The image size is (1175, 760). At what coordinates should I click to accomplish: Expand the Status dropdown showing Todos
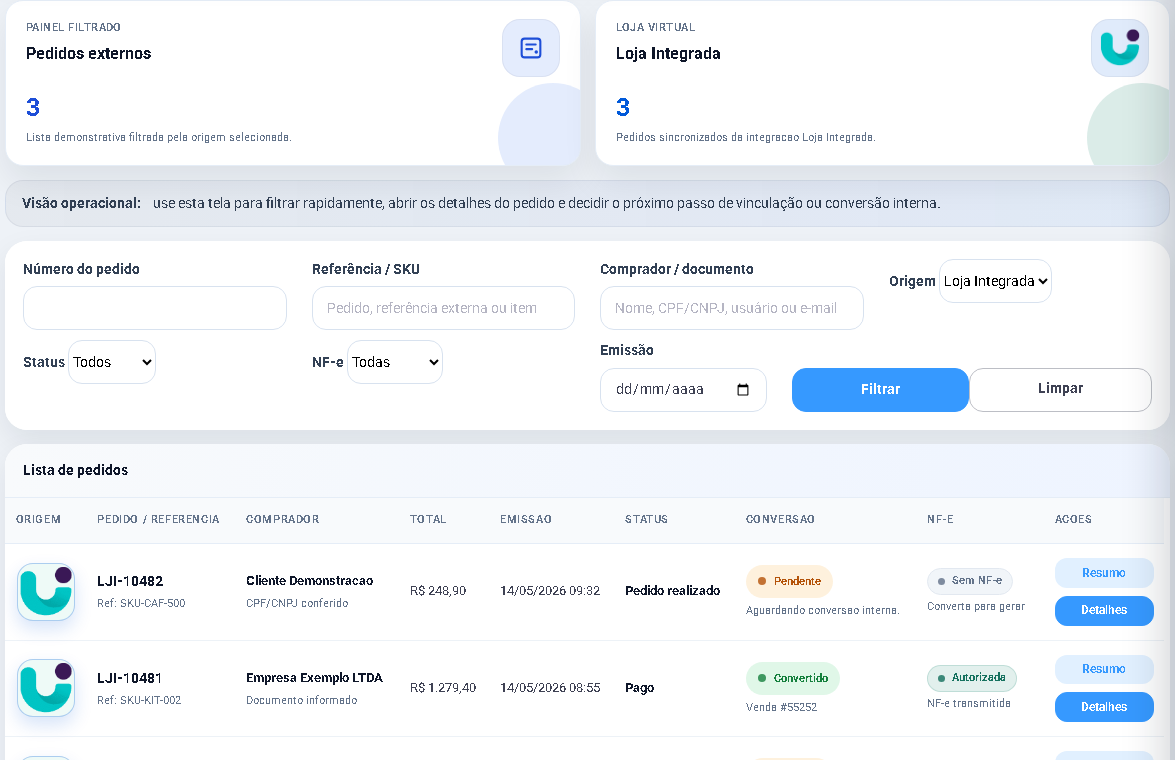click(x=112, y=362)
